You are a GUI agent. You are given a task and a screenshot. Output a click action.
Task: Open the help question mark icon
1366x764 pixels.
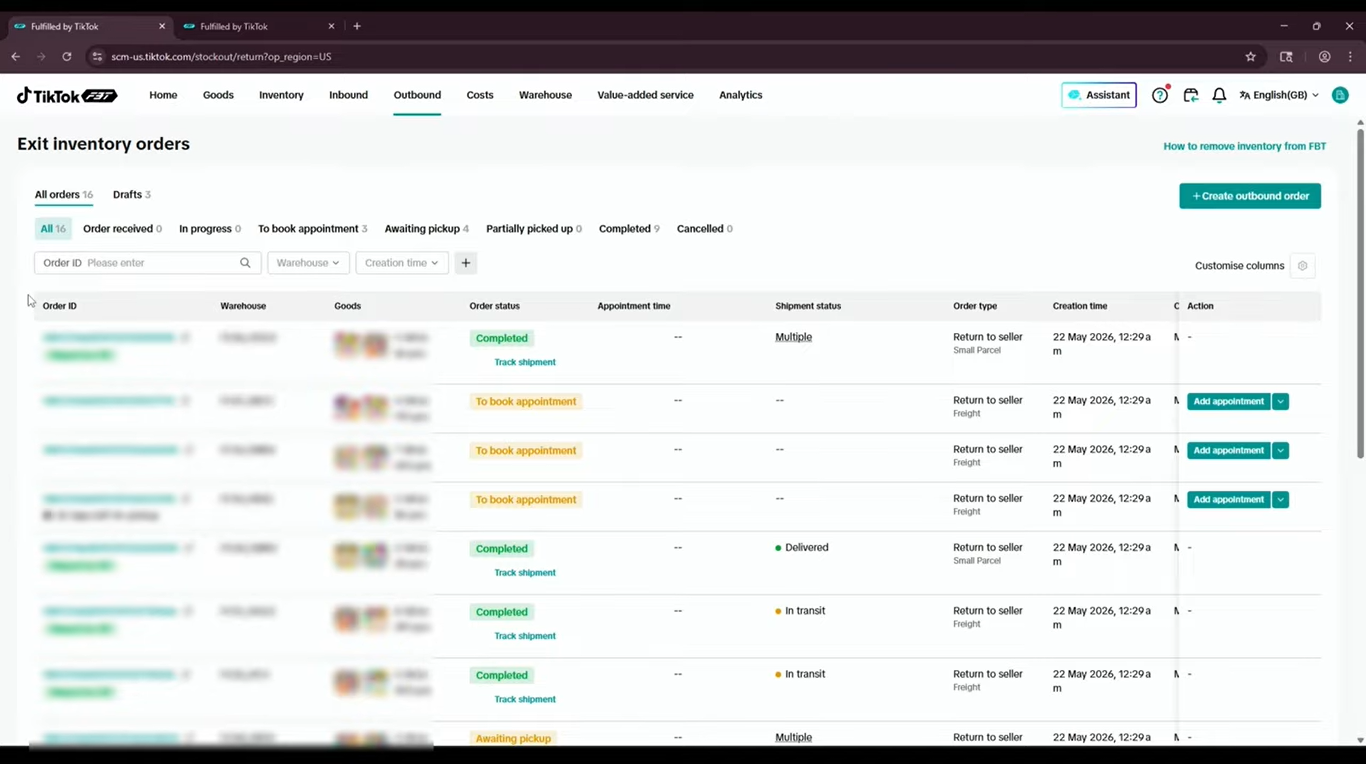tap(1160, 95)
